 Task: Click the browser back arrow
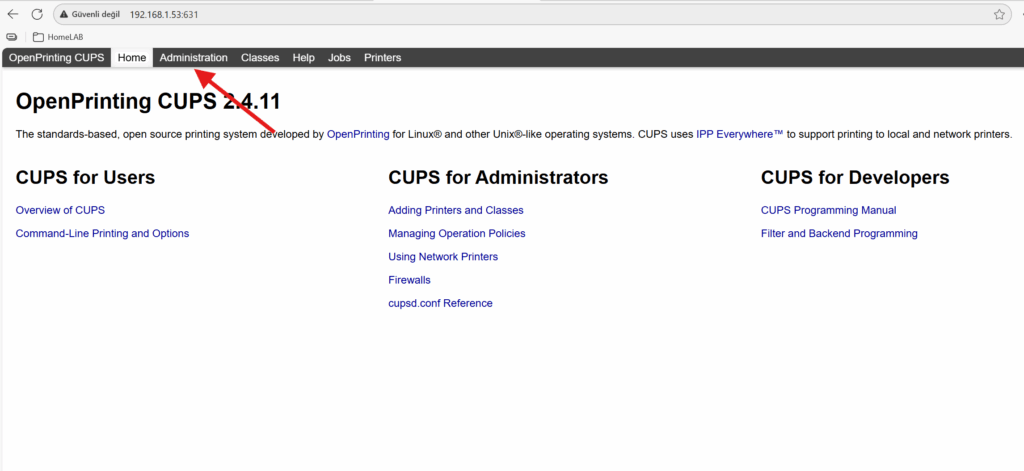13,15
